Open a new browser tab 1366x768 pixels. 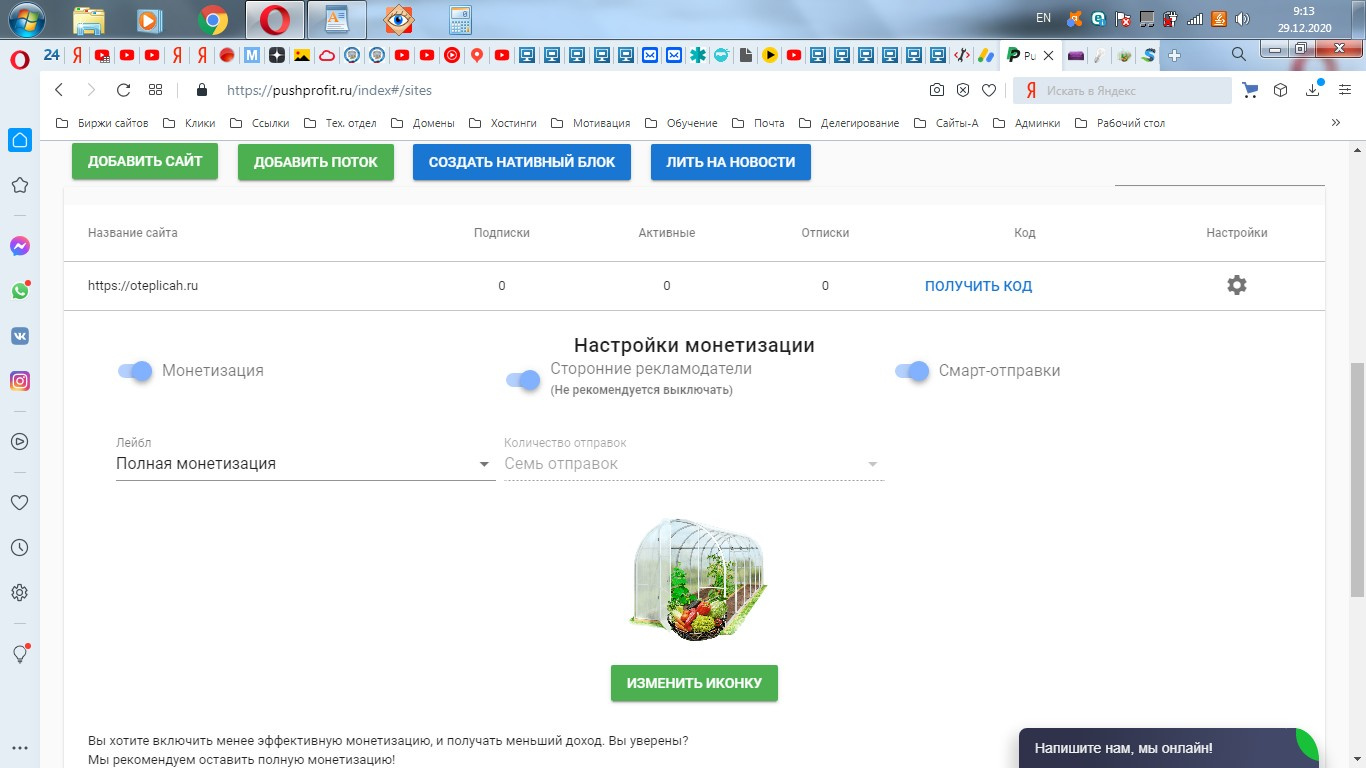pos(1174,56)
